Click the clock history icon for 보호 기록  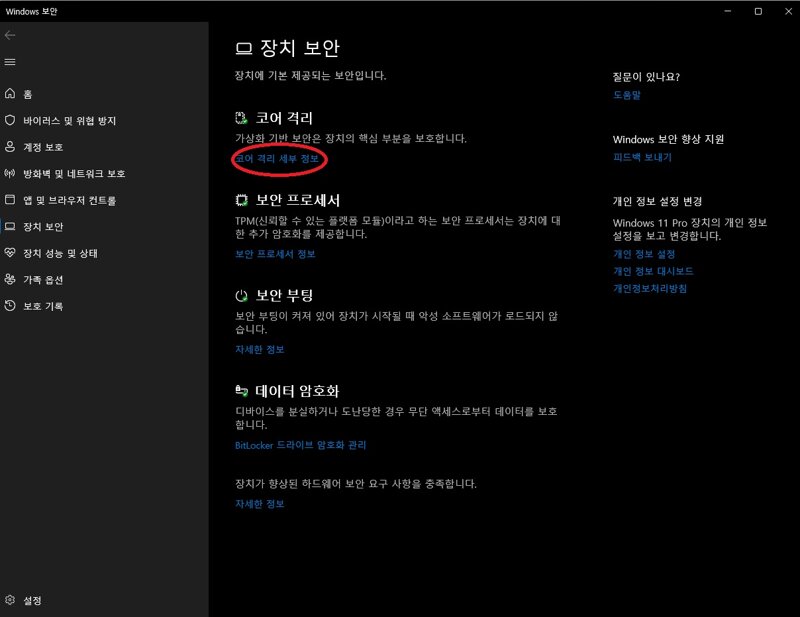pos(10,306)
